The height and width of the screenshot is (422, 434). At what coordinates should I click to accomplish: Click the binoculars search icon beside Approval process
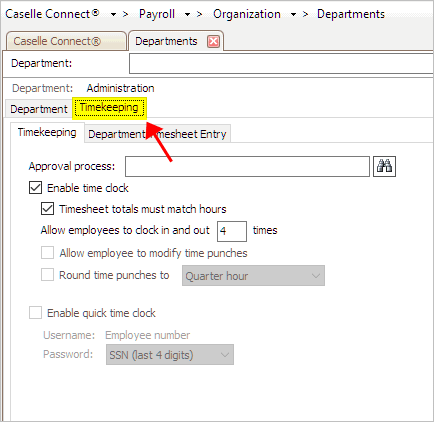pos(384,166)
